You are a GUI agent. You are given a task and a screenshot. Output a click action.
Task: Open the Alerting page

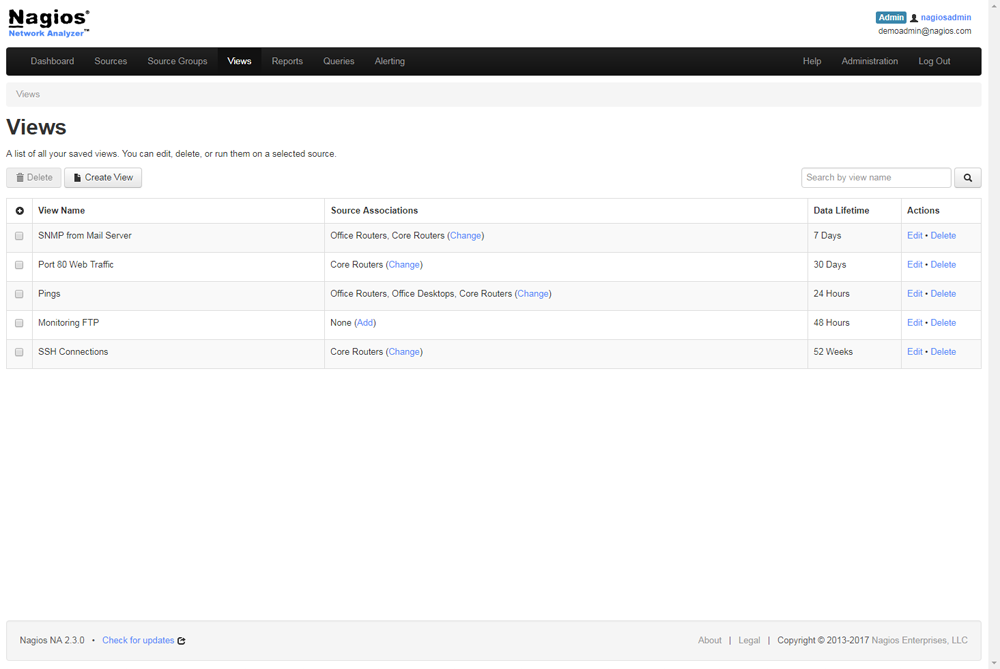[389, 61]
